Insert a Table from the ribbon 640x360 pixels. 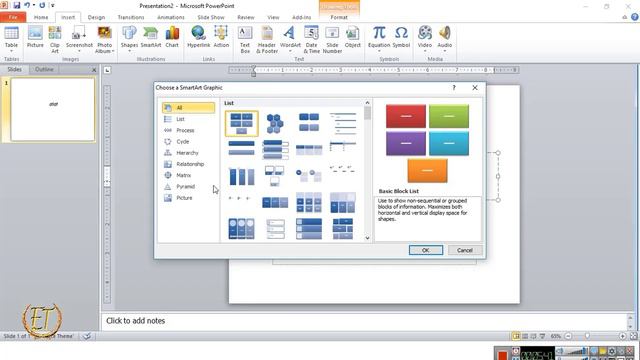pos(11,39)
